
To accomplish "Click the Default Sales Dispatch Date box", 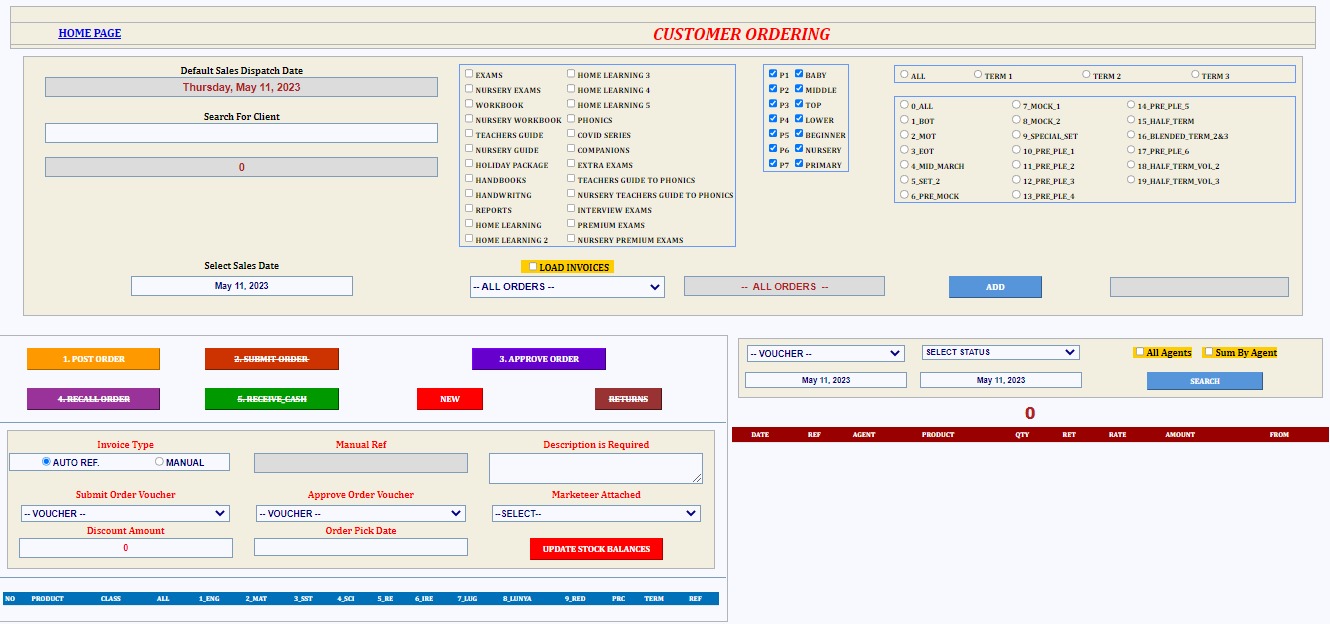I will (x=241, y=87).
